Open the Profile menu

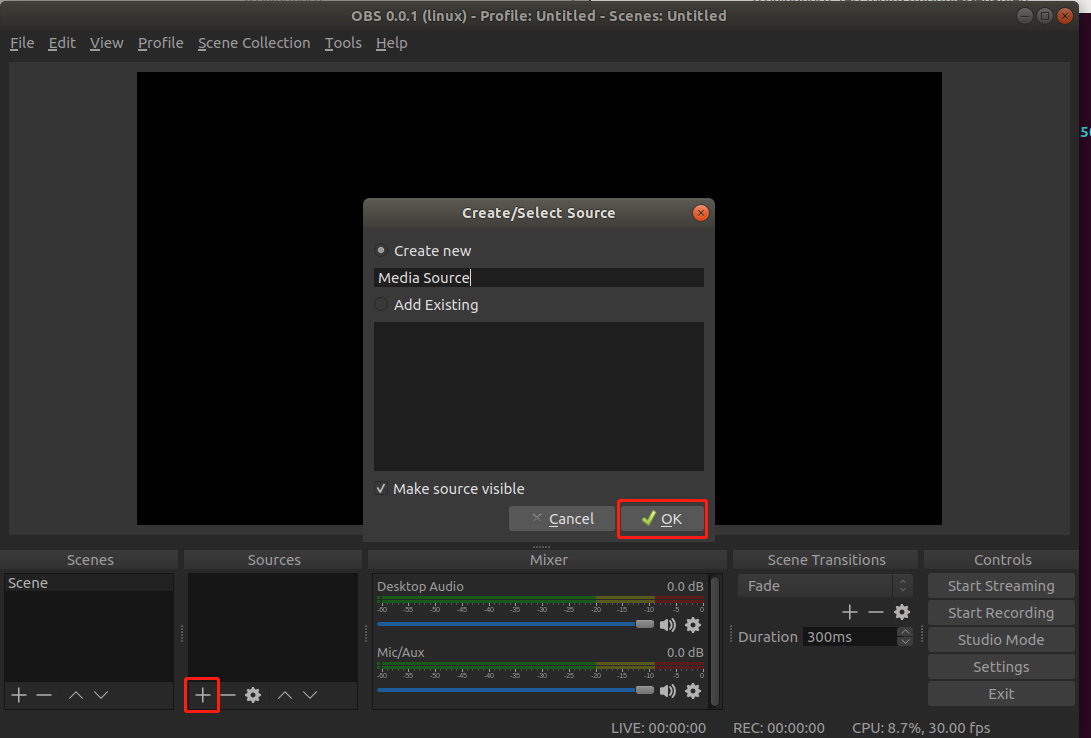click(x=161, y=43)
